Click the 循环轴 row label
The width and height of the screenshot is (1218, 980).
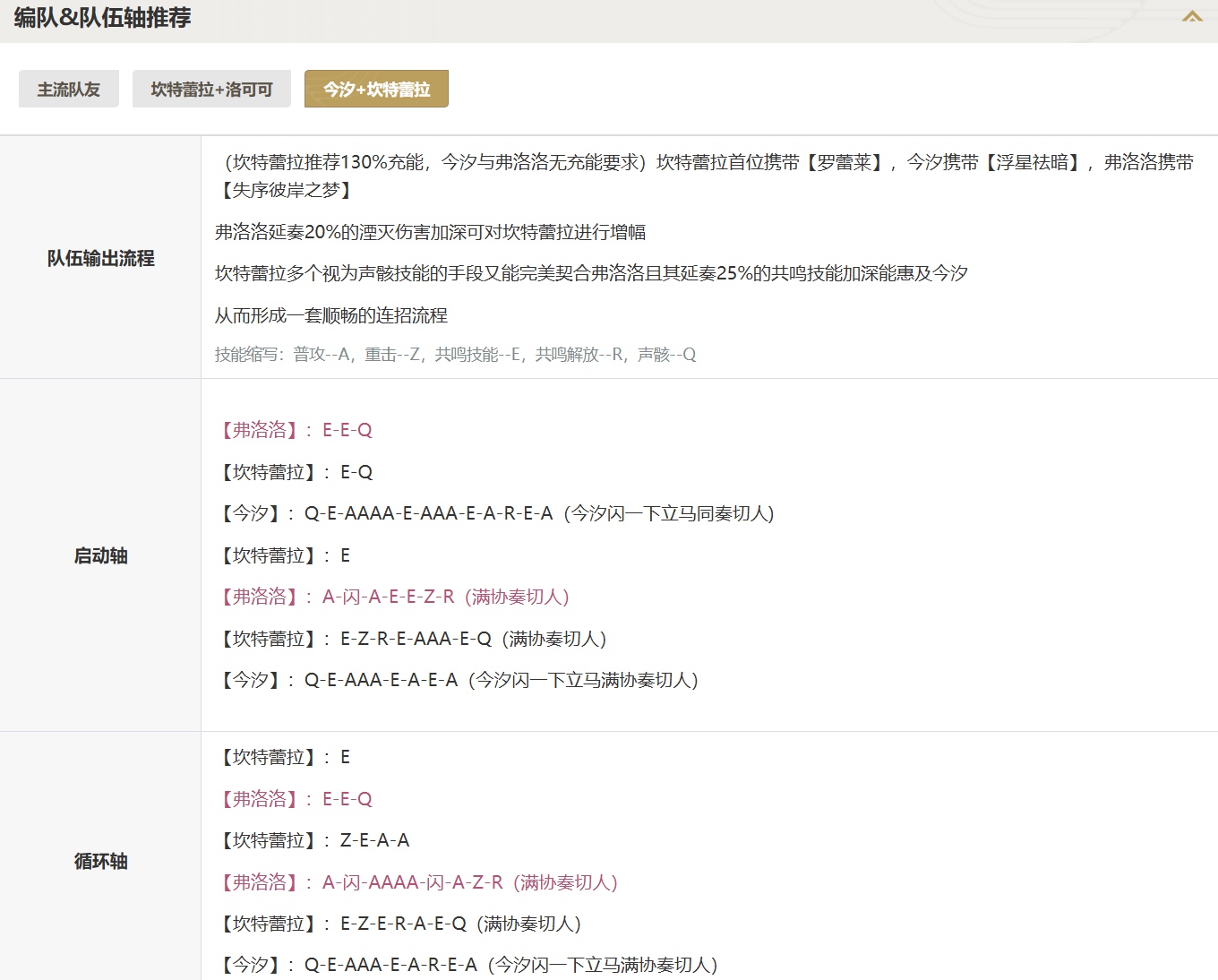pyautogui.click(x=100, y=861)
